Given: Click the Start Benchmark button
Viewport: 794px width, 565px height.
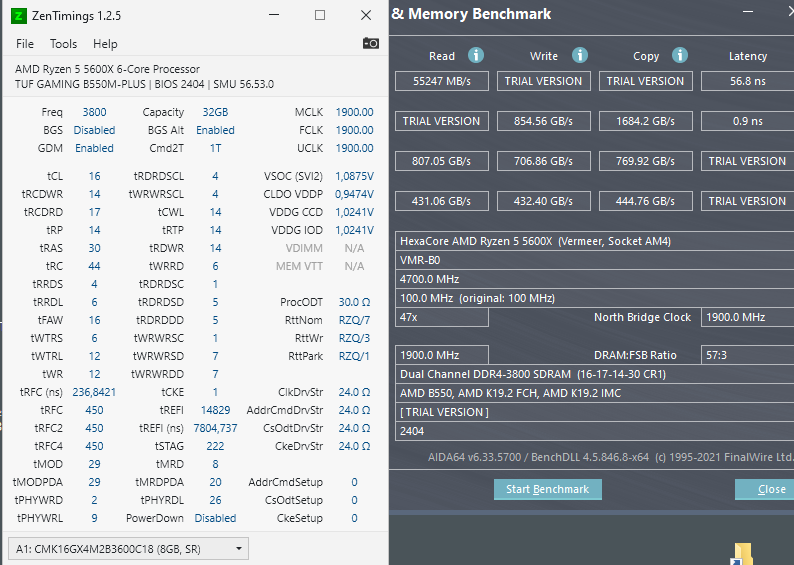Looking at the screenshot, I should [547, 489].
